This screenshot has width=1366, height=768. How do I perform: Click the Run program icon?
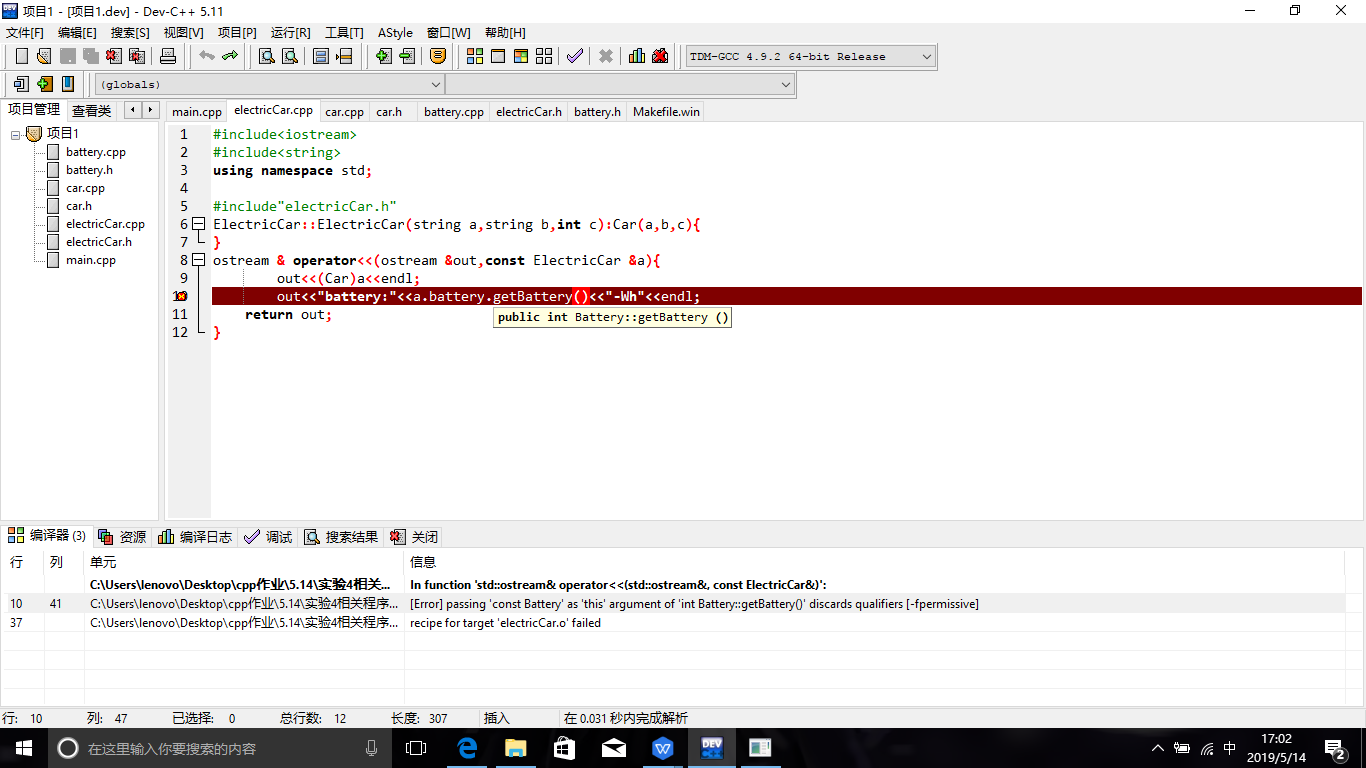pyautogui.click(x=498, y=56)
